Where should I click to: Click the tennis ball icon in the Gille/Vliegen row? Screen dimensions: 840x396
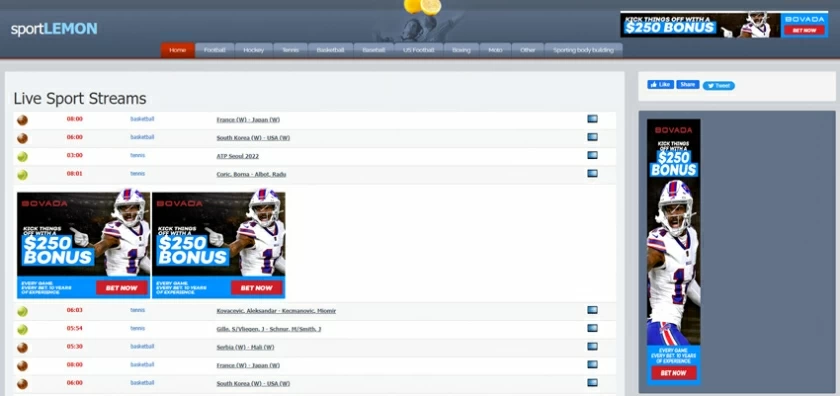[22, 329]
